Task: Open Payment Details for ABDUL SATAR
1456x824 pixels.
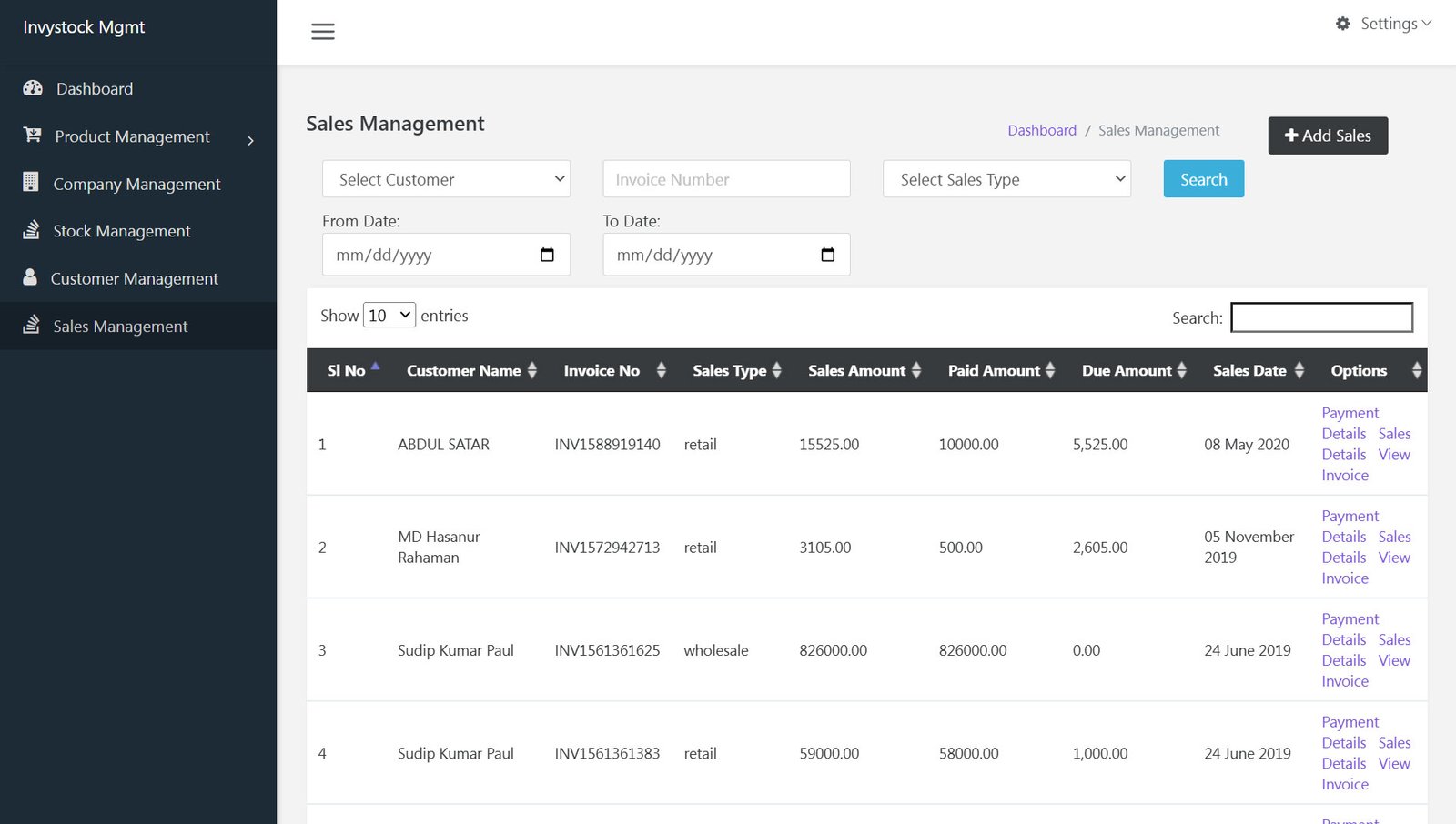Action: click(1350, 423)
